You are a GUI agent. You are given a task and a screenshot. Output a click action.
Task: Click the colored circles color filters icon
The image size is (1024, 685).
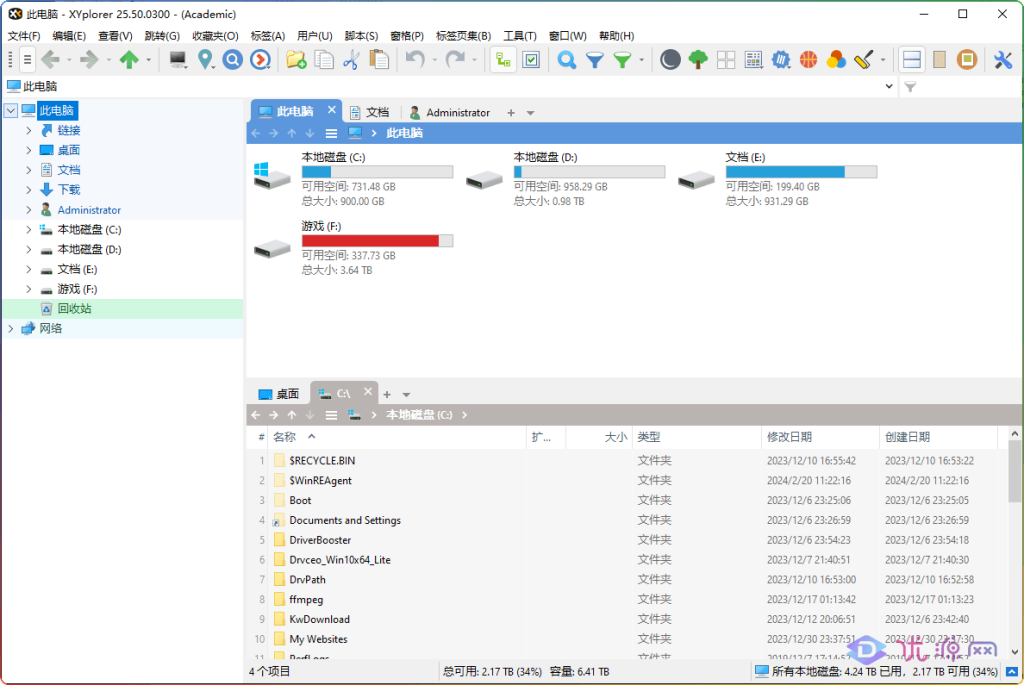coord(836,60)
